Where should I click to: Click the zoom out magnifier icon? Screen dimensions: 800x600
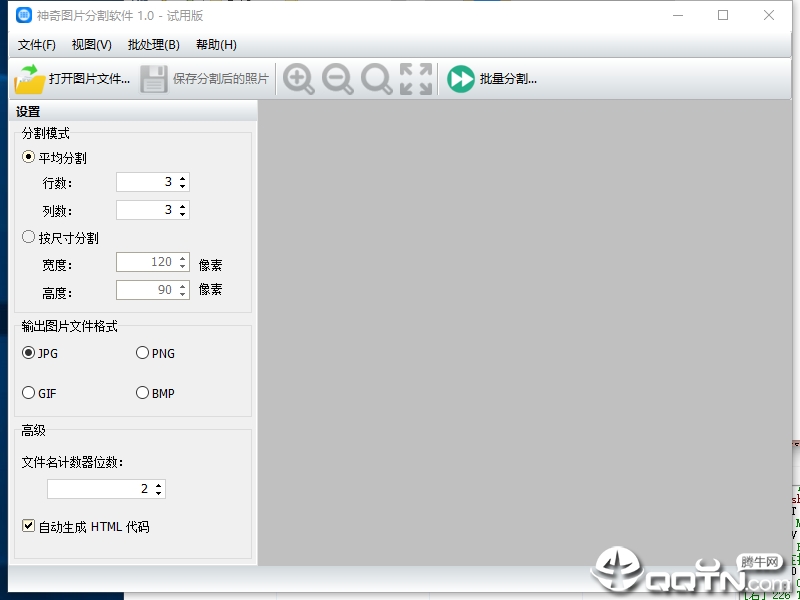pos(337,79)
